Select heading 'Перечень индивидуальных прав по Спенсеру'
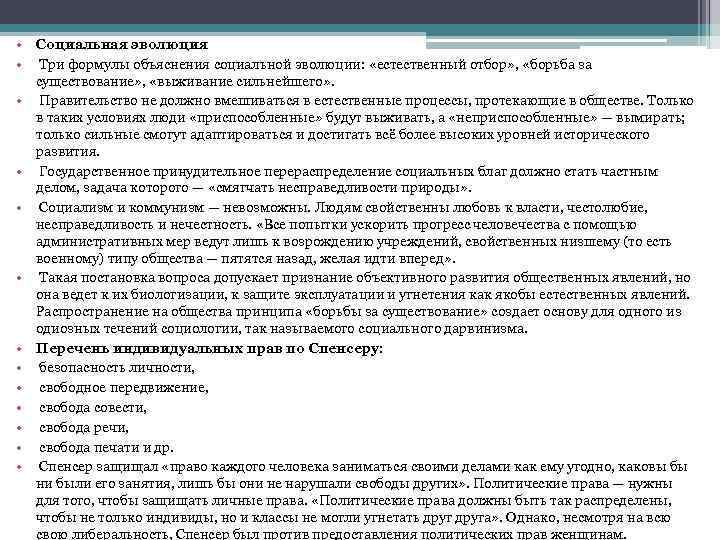The height and width of the screenshot is (540, 720). coord(209,348)
